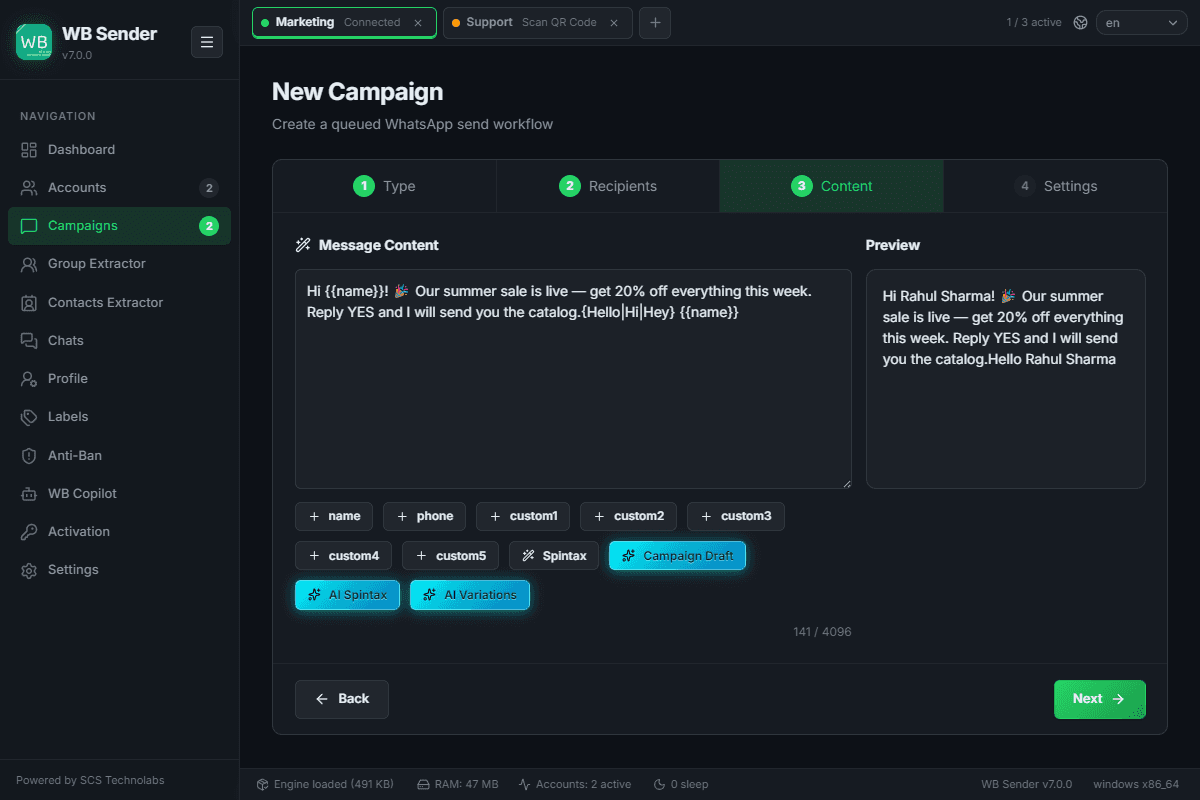Click the AI Spintax button

[347, 595]
